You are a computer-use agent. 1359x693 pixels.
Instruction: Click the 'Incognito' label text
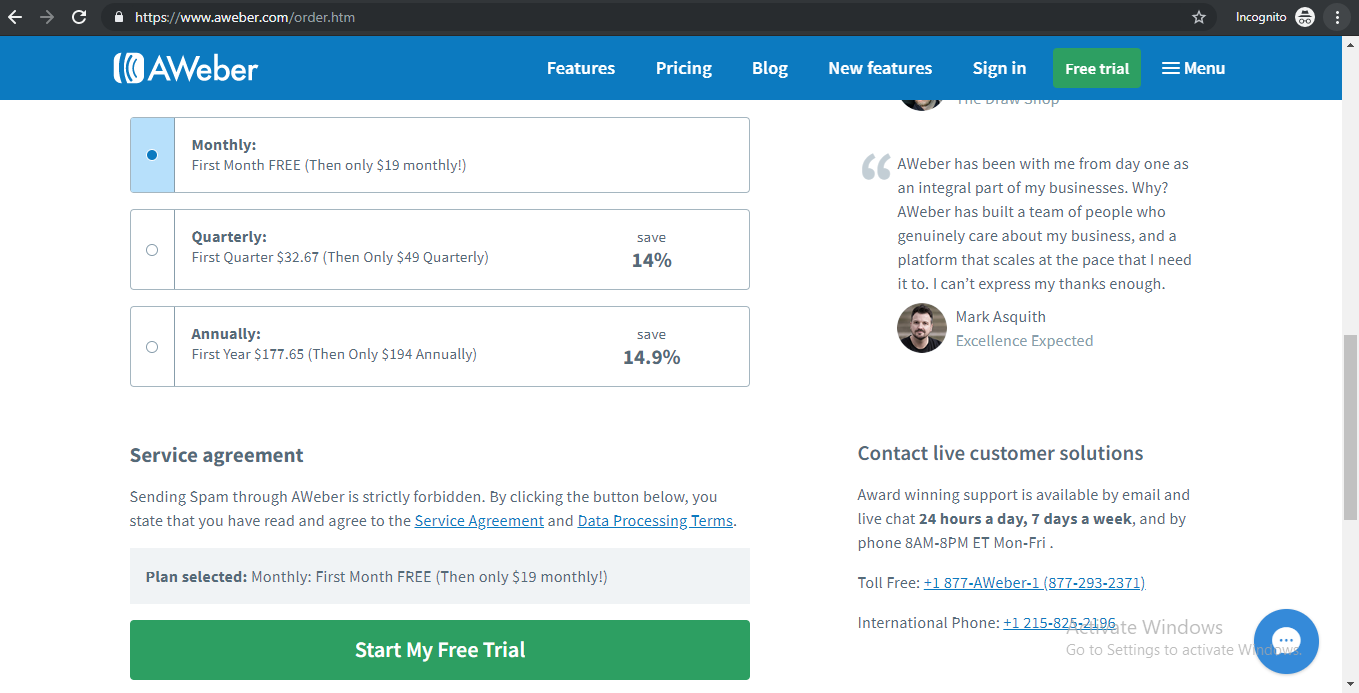pos(1261,17)
